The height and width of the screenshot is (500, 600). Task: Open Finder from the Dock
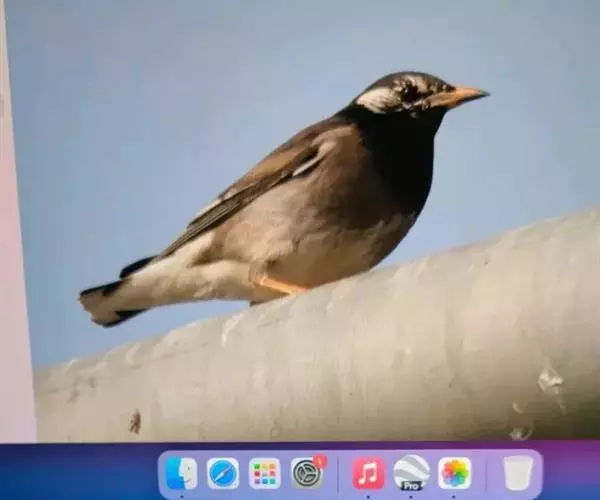pyautogui.click(x=181, y=473)
